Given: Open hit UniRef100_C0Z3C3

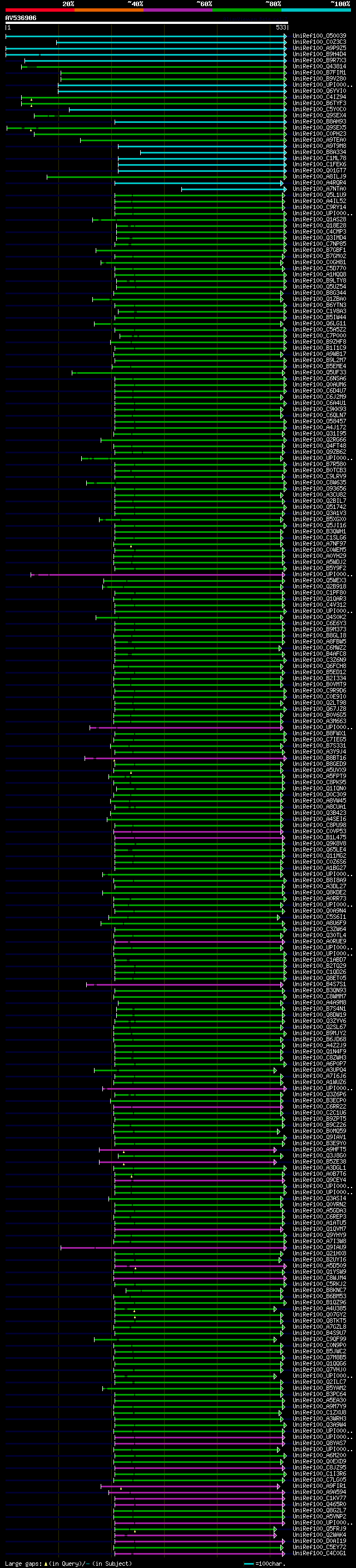Looking at the screenshot, I should (x=319, y=42).
